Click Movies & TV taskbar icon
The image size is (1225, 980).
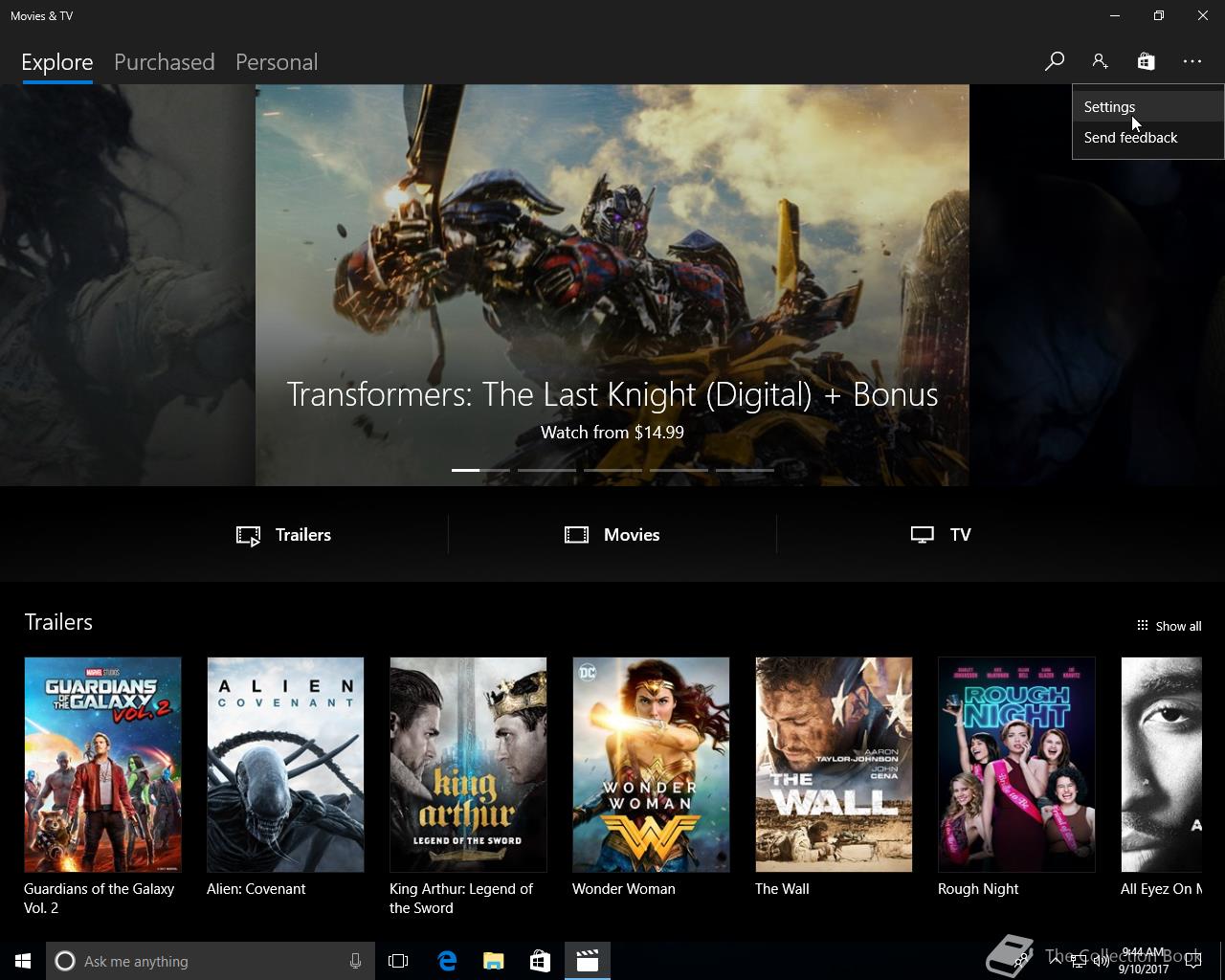click(587, 961)
